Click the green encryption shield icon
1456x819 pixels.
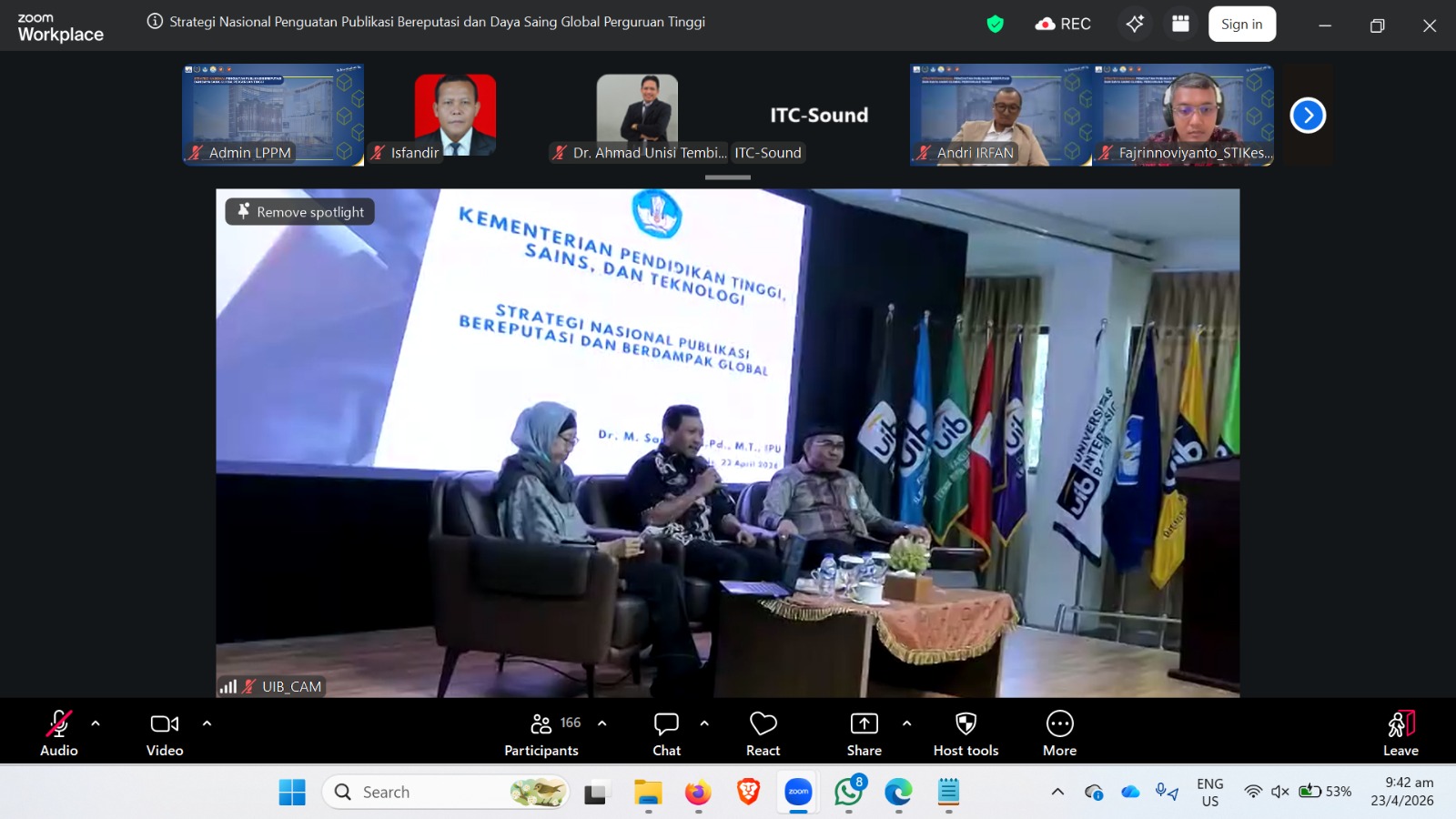(x=995, y=25)
